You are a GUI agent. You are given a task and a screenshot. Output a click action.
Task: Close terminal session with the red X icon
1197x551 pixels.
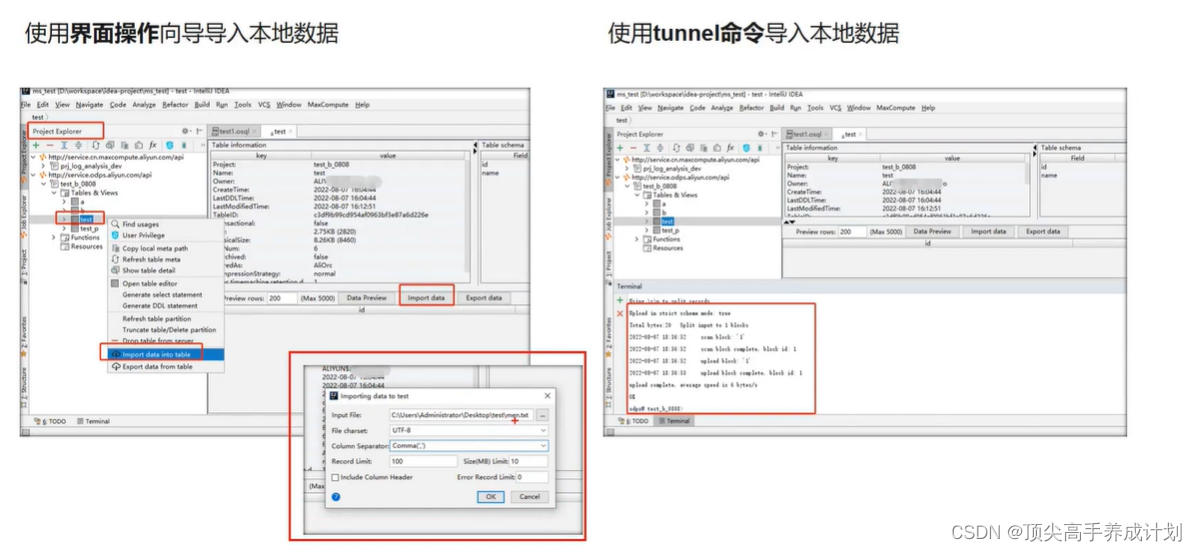coord(620,314)
